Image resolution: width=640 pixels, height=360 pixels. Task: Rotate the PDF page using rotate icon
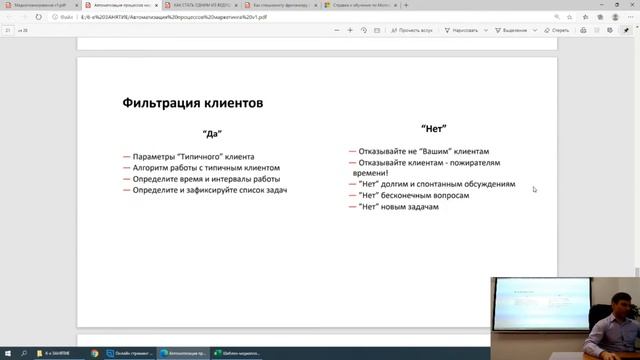point(364,30)
